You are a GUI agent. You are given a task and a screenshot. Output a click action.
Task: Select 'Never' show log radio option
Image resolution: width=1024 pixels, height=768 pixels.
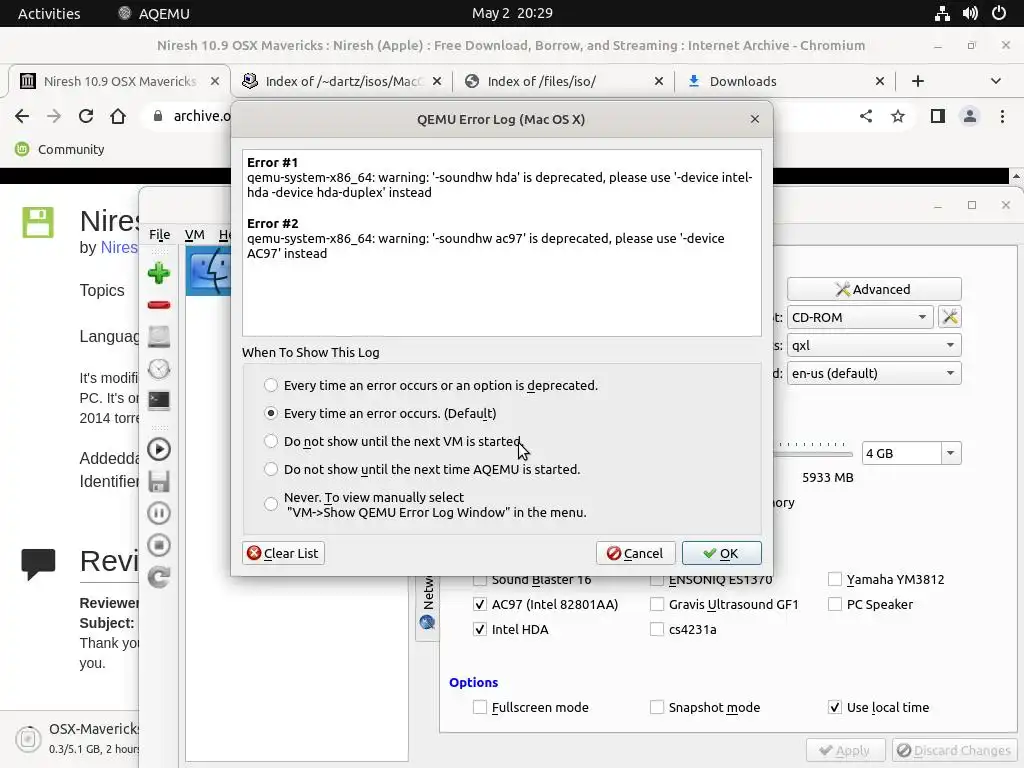pos(270,504)
